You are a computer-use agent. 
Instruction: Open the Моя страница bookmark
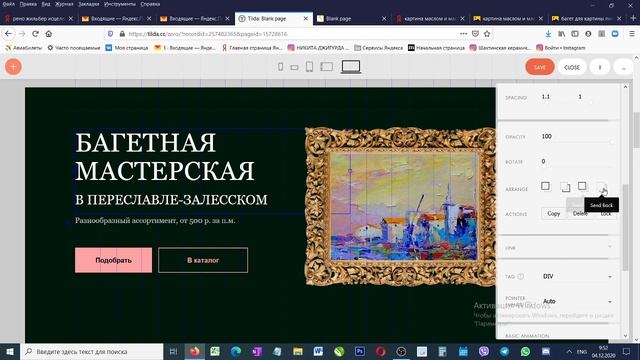[x=127, y=48]
